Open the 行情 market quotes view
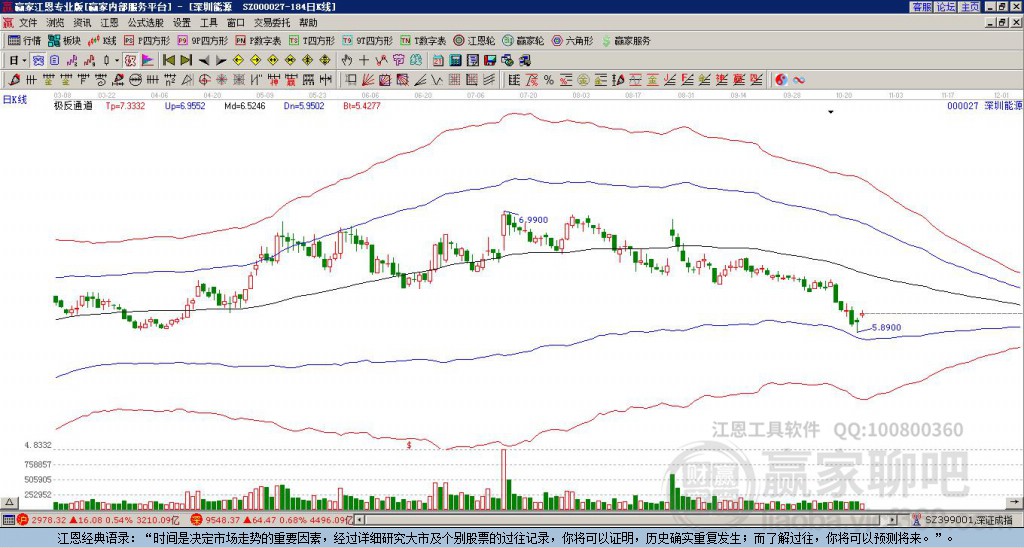 point(24,40)
